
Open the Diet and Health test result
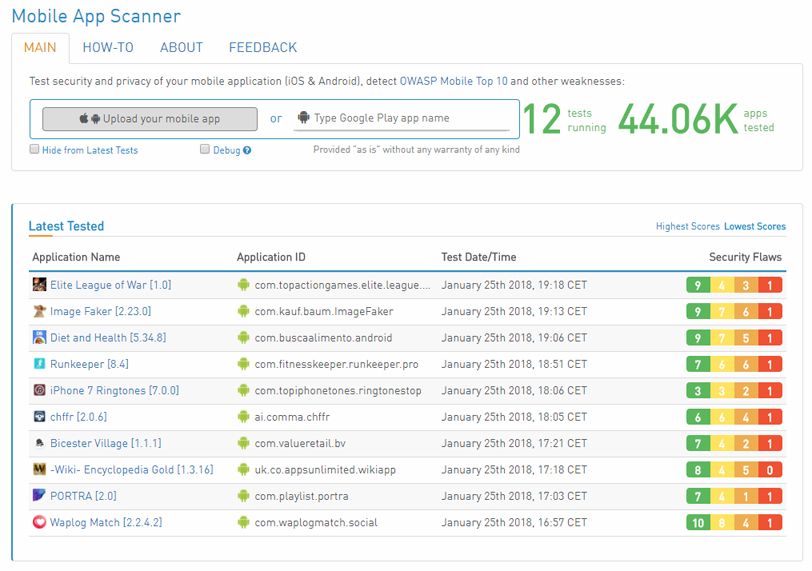point(108,338)
